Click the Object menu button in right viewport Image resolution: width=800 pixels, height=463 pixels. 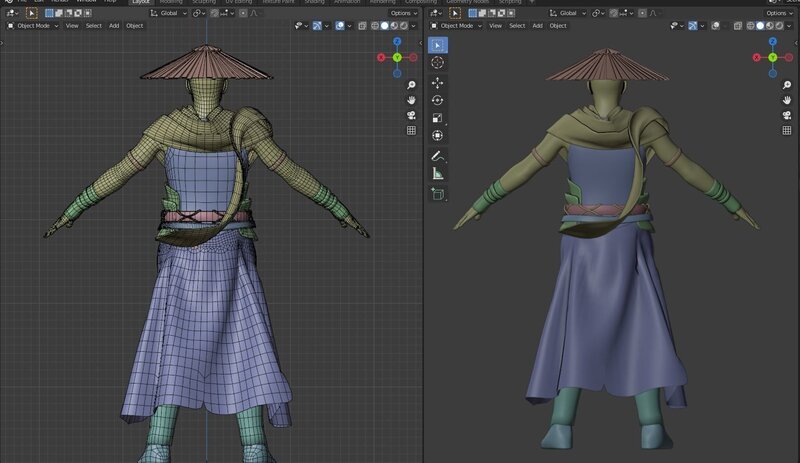click(x=558, y=25)
